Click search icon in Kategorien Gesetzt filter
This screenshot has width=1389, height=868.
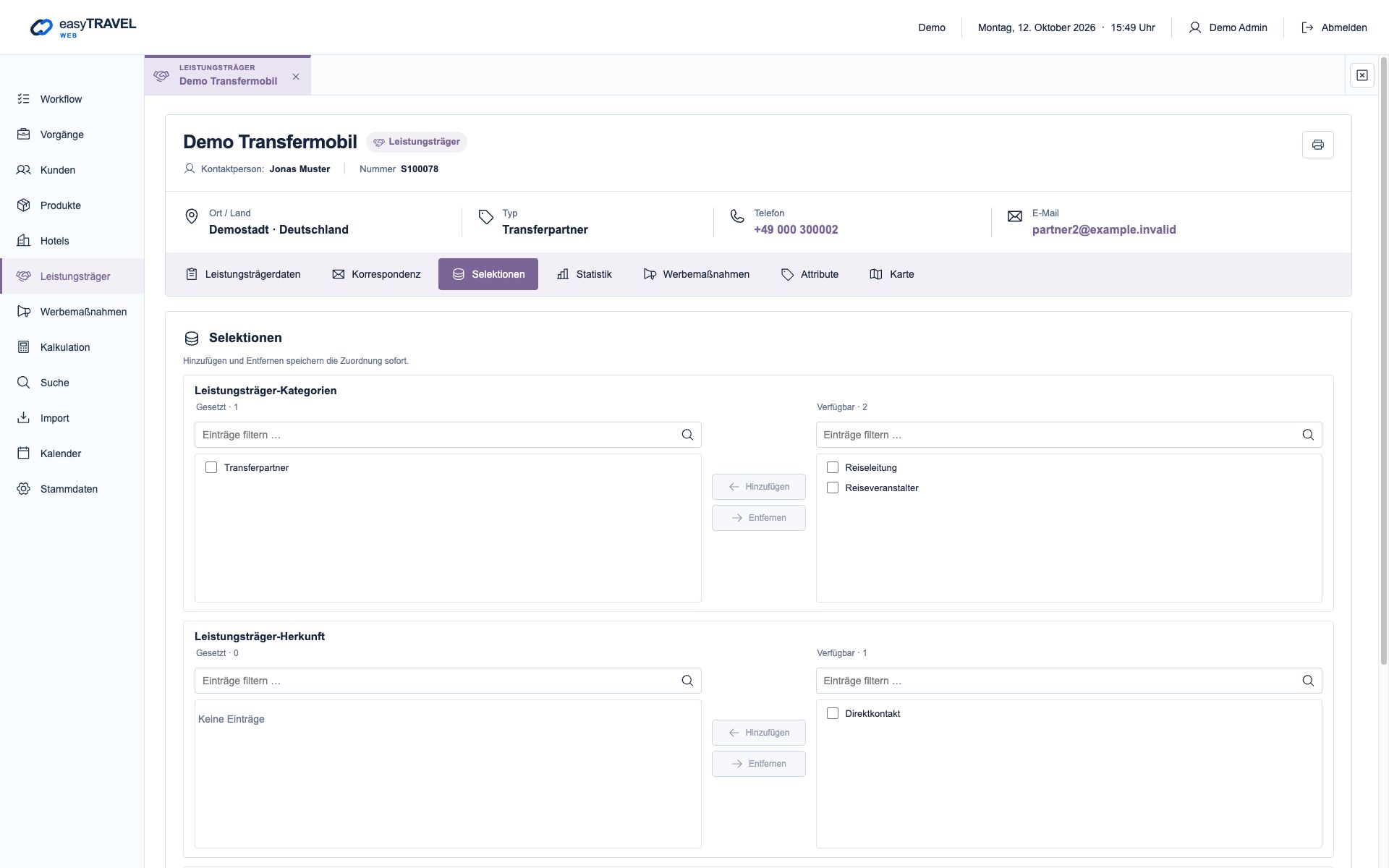click(x=687, y=435)
